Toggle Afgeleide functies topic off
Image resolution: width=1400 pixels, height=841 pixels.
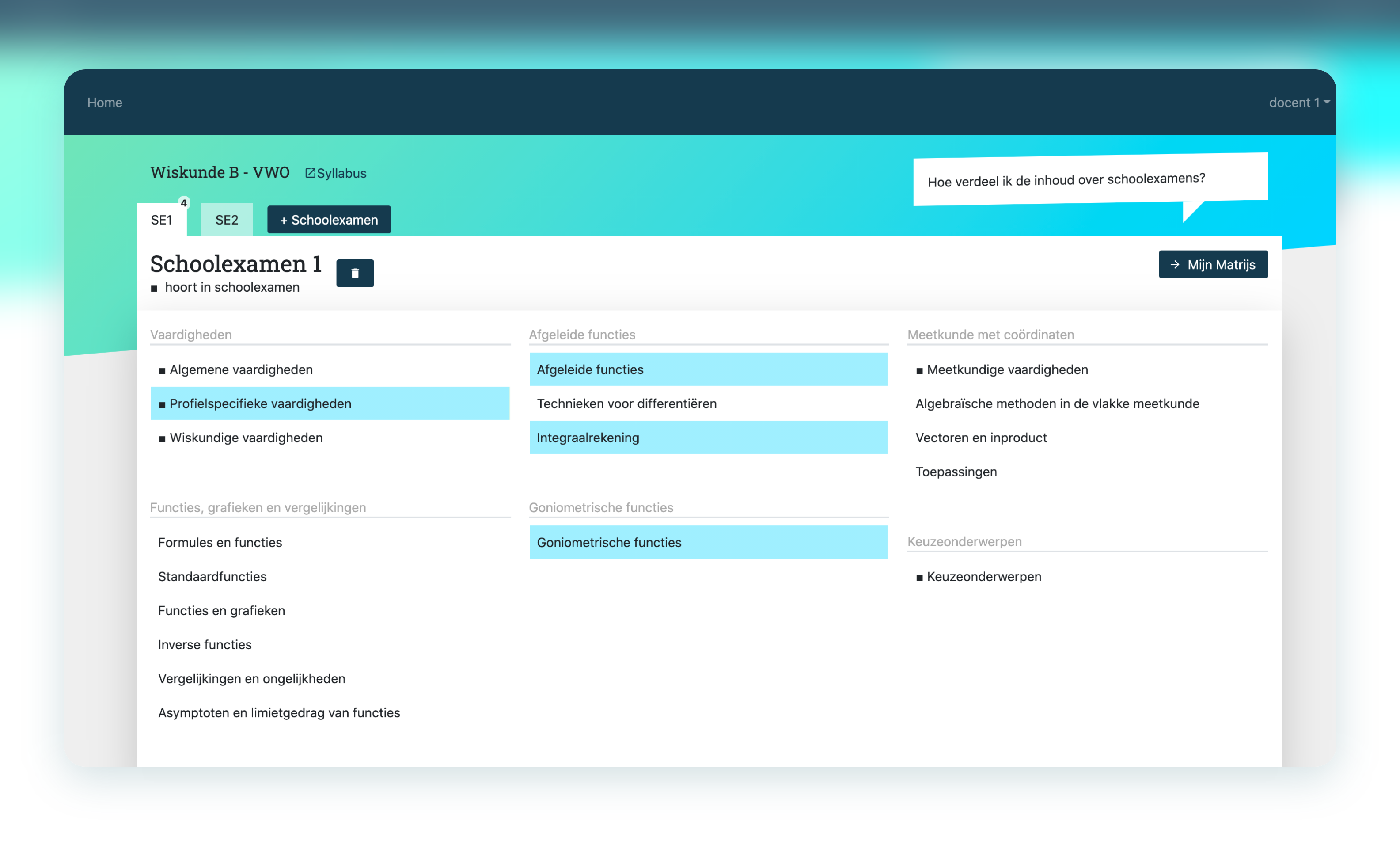point(708,369)
